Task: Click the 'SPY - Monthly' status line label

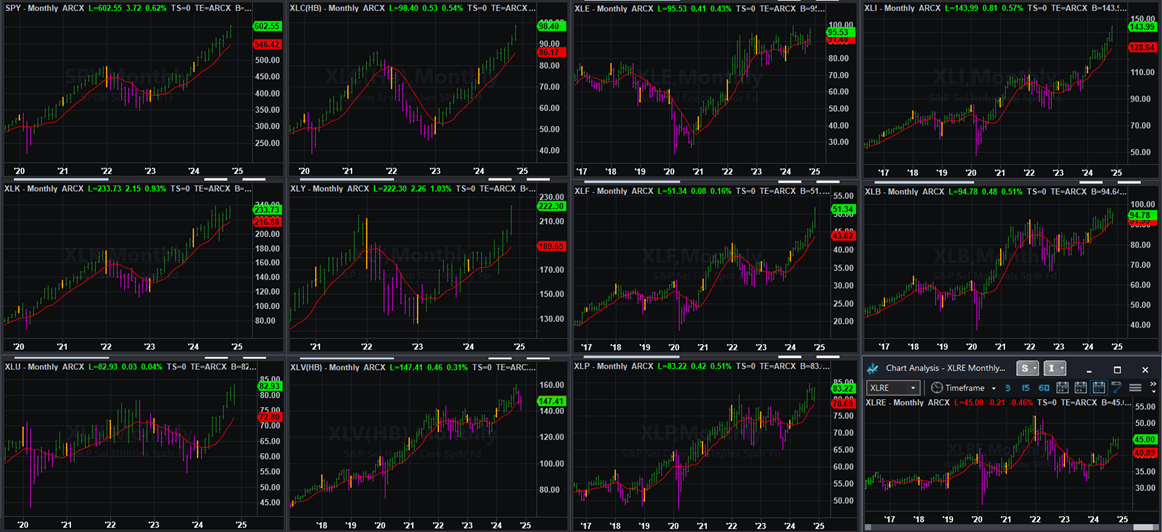Action: tap(32, 7)
